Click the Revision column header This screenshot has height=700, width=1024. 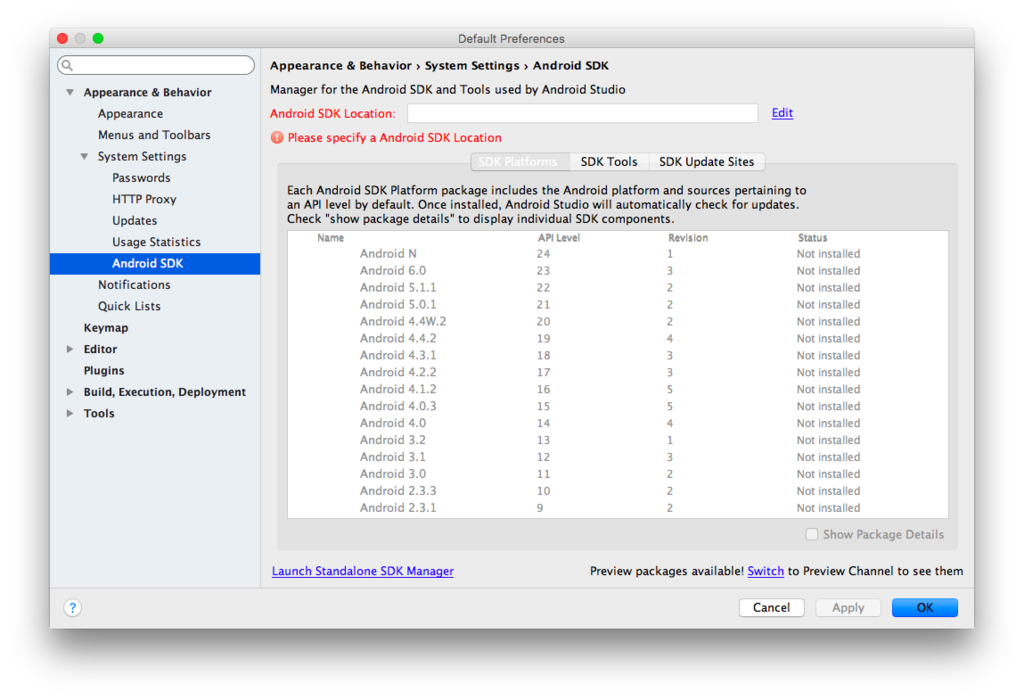tap(688, 238)
